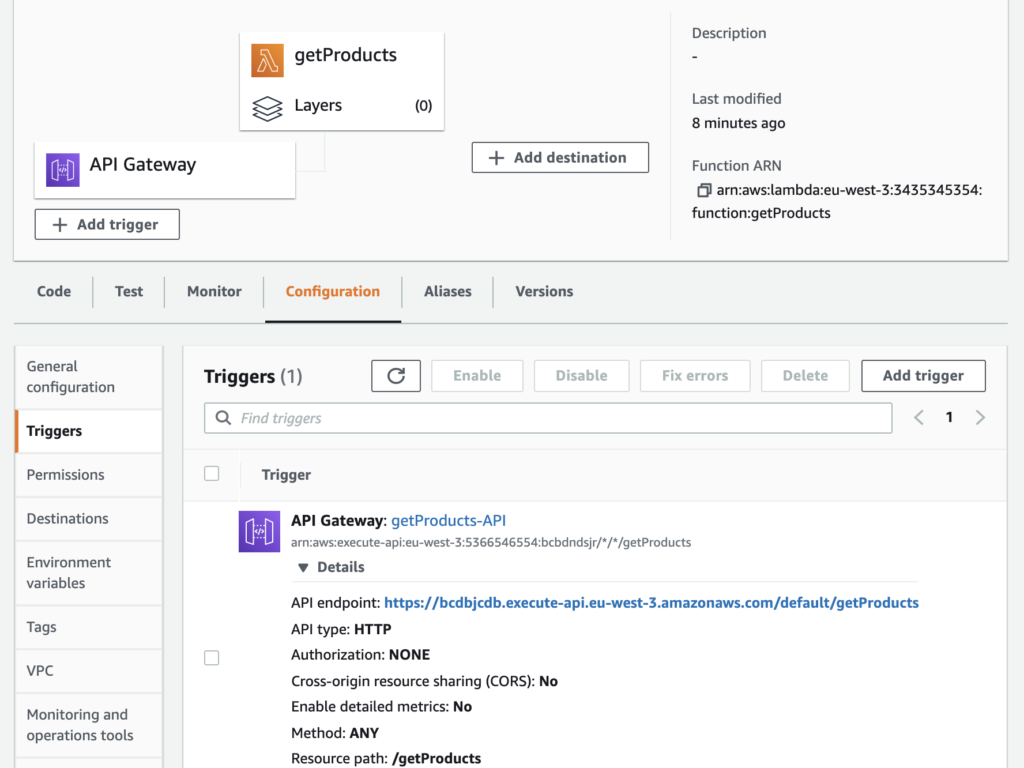1024x768 pixels.
Task: Switch to the Test tab
Action: coord(129,291)
